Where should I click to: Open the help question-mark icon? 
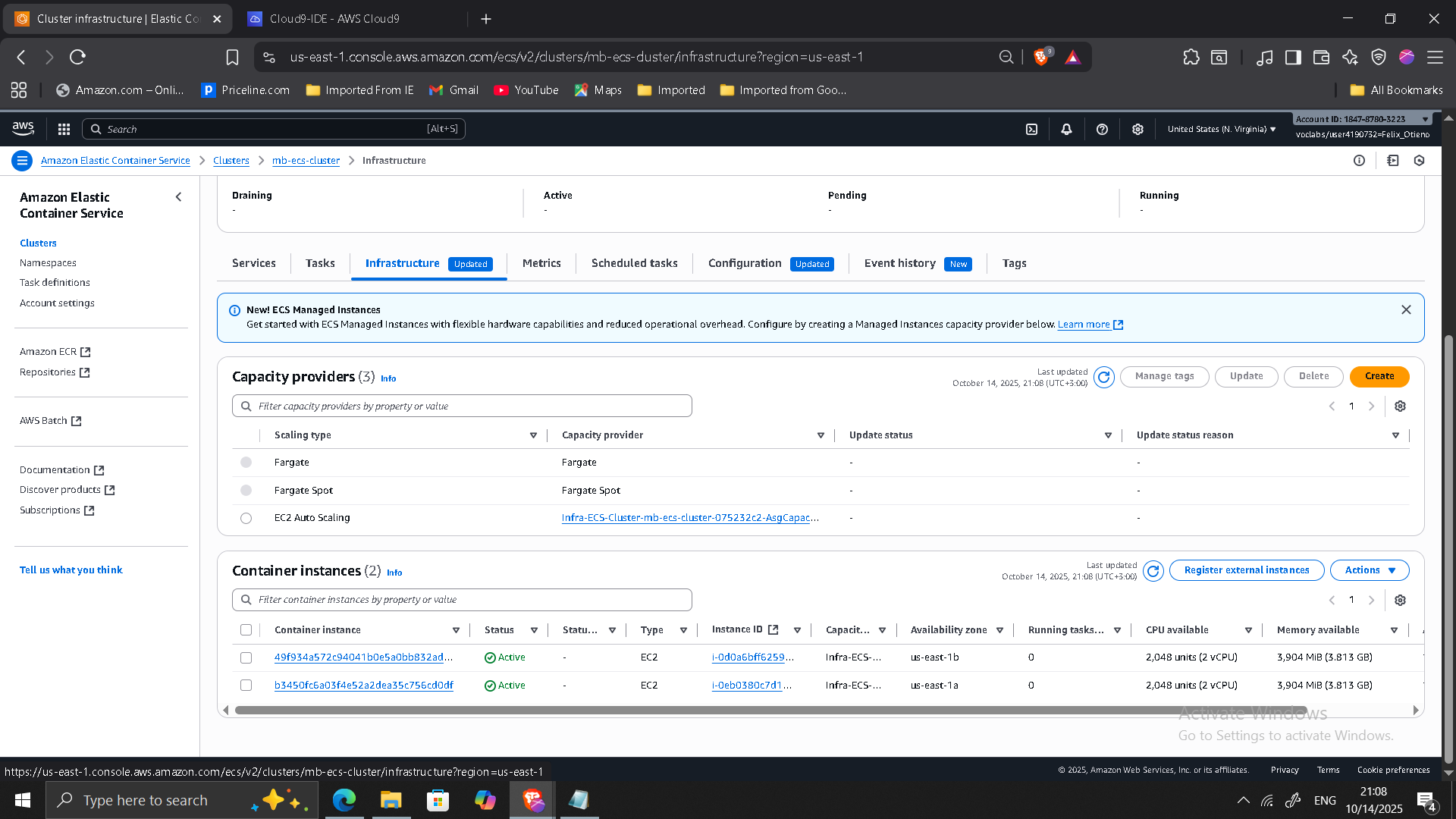1102,129
